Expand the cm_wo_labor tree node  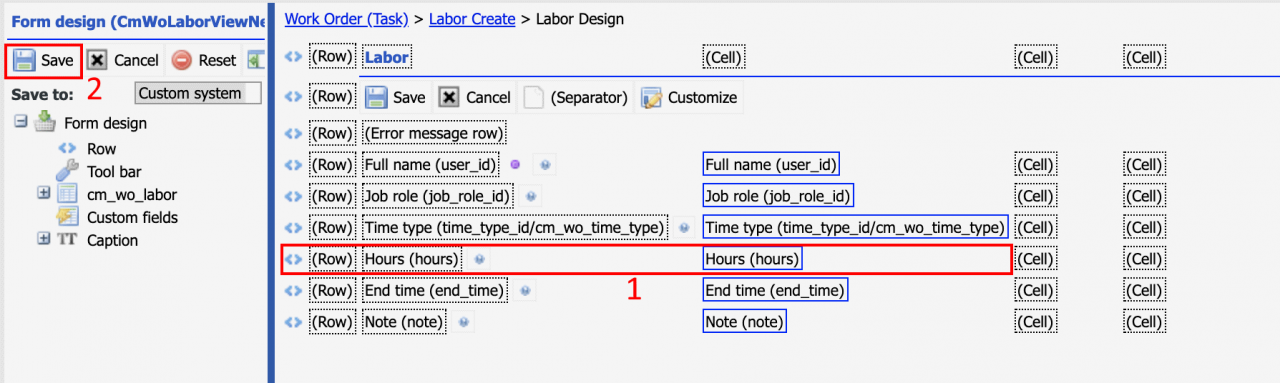(43, 193)
